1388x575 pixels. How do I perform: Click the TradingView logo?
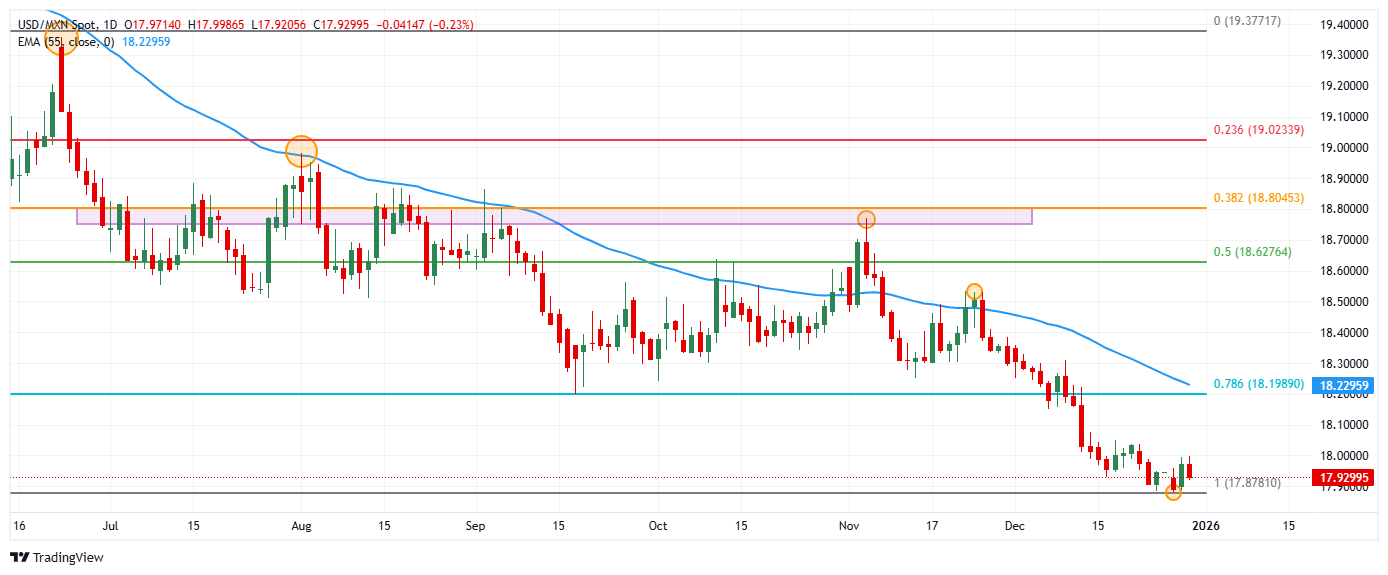click(x=57, y=557)
